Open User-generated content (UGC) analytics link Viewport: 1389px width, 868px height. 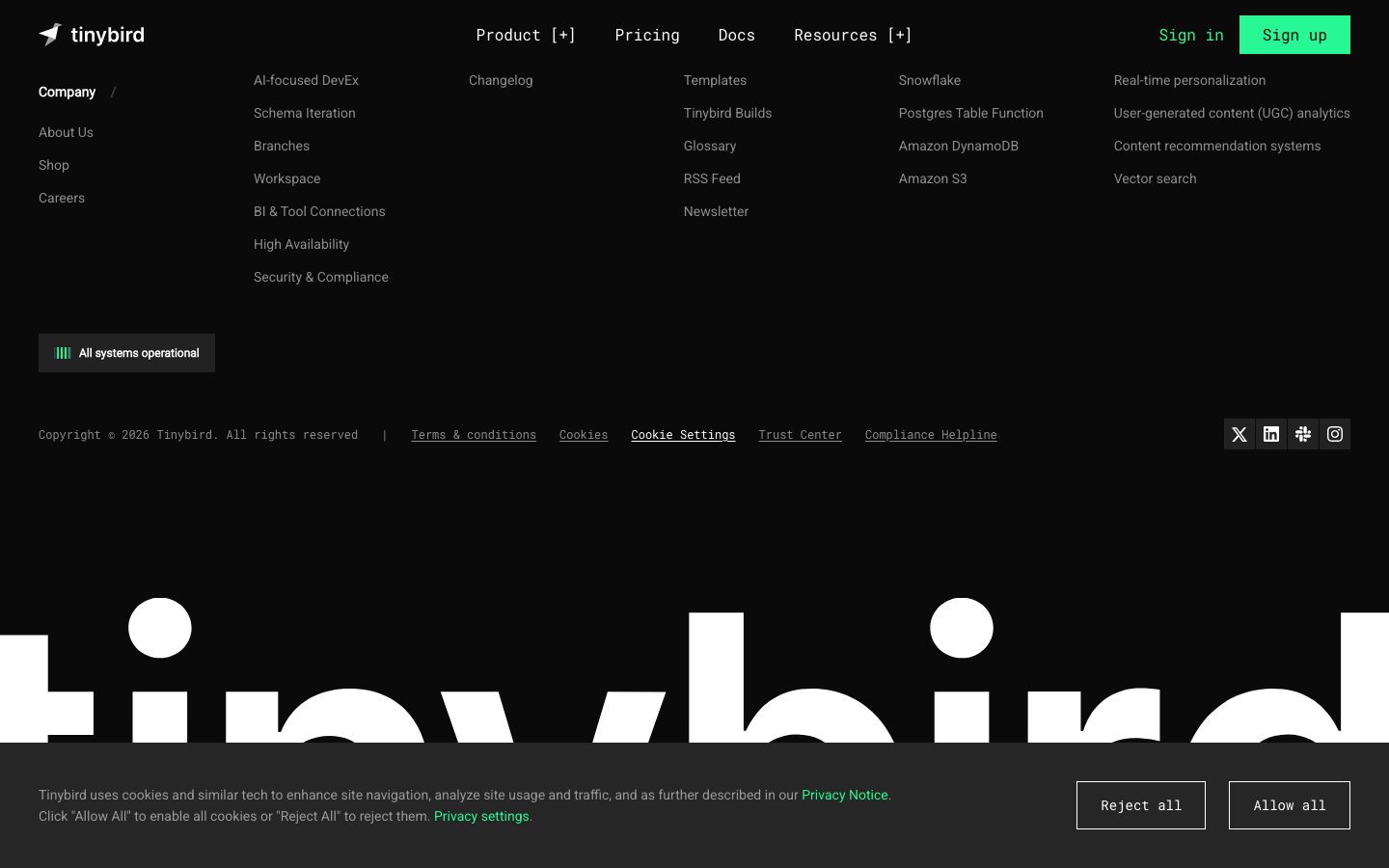pos(1232,113)
